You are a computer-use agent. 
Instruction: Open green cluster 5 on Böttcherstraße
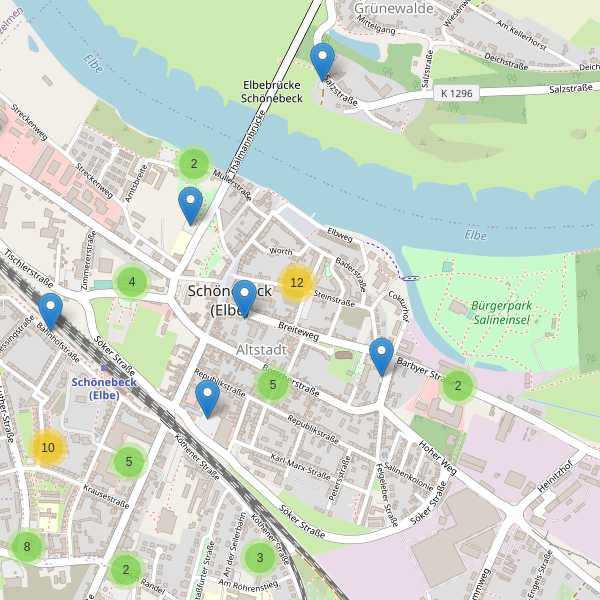pos(272,385)
